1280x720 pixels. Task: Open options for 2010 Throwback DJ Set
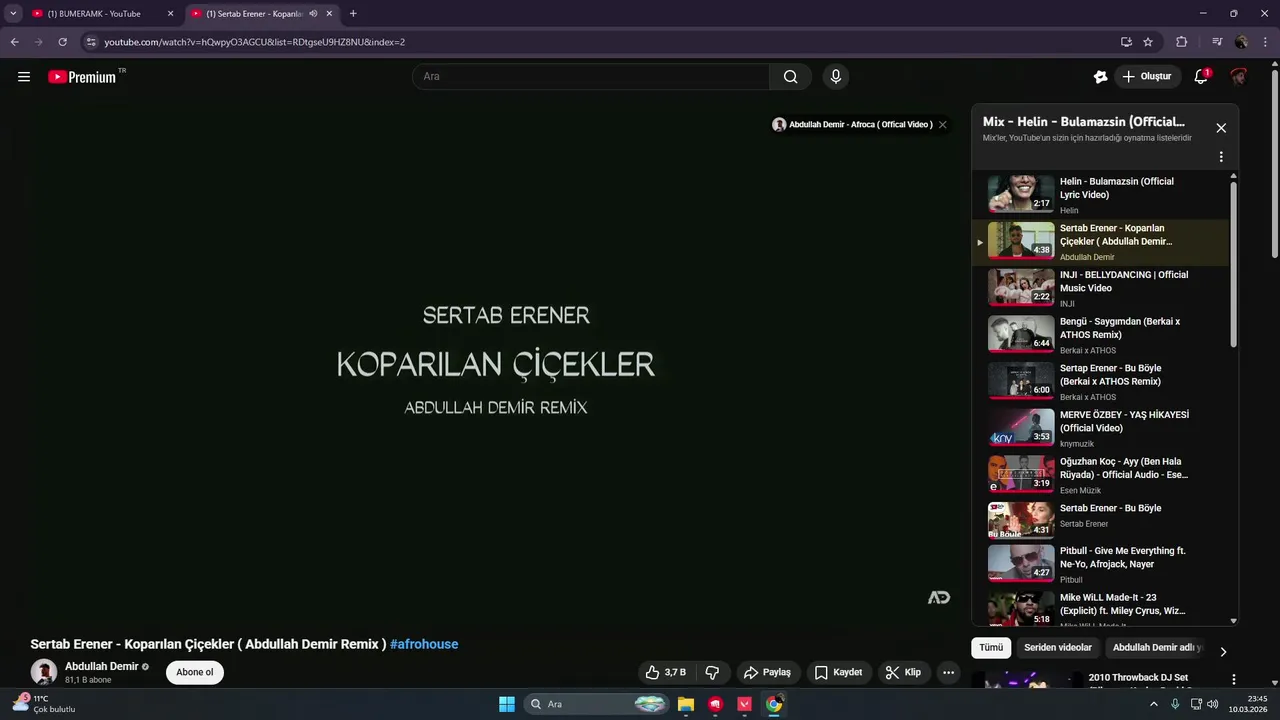1233,680
